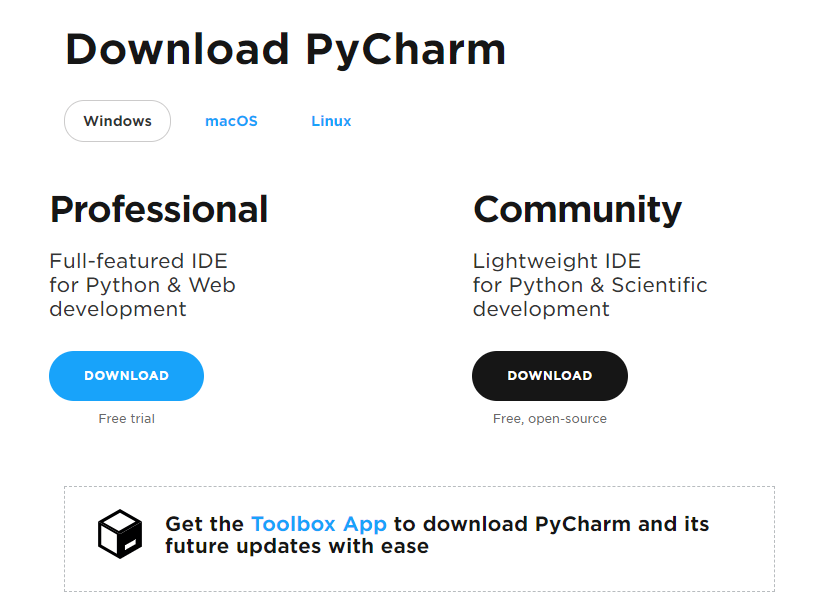Download the PyCharm Professional edition
Screen dimensions: 824x612
126,376
